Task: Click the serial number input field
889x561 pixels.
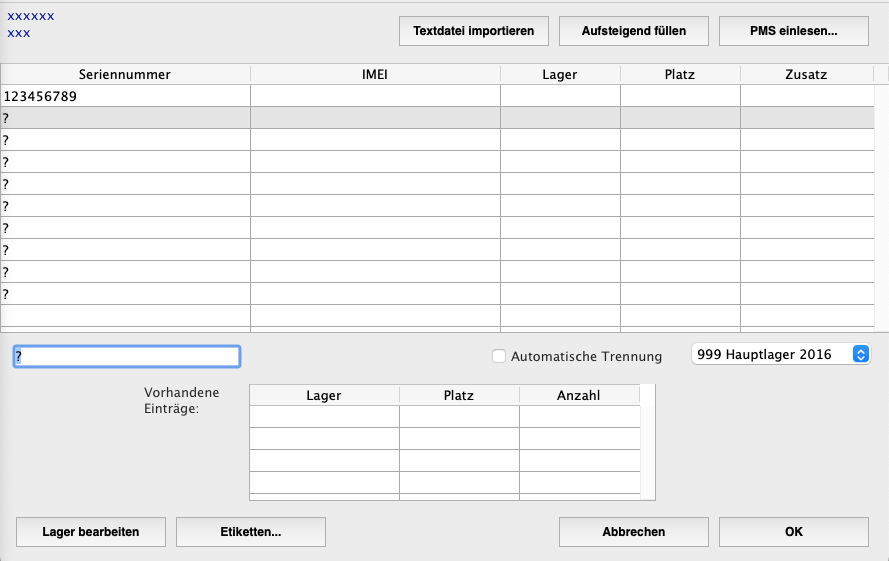Action: pos(127,356)
